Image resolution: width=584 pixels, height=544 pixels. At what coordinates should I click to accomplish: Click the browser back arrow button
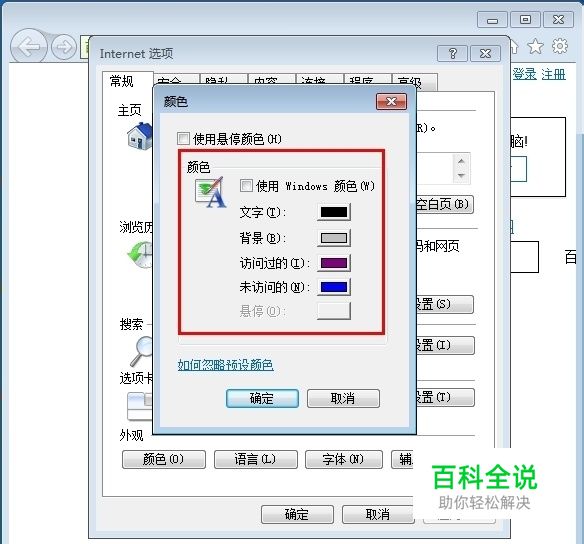pos(29,47)
